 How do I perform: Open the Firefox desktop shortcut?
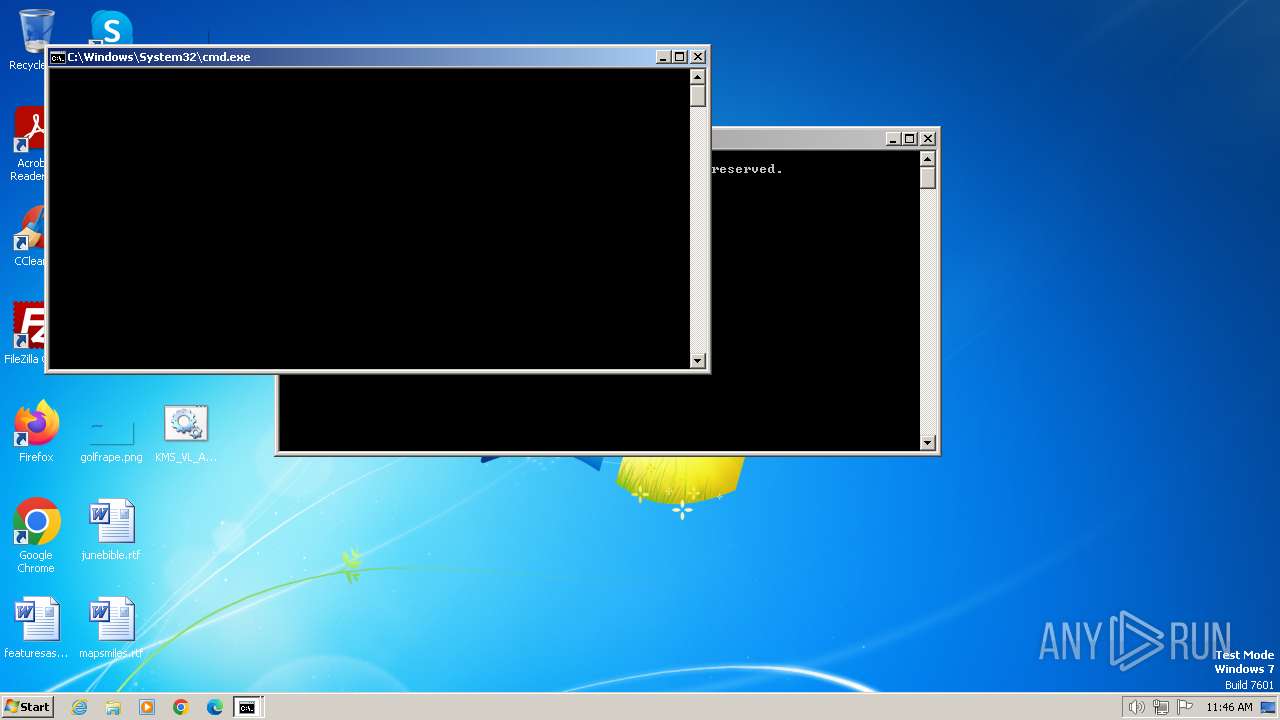click(x=36, y=432)
